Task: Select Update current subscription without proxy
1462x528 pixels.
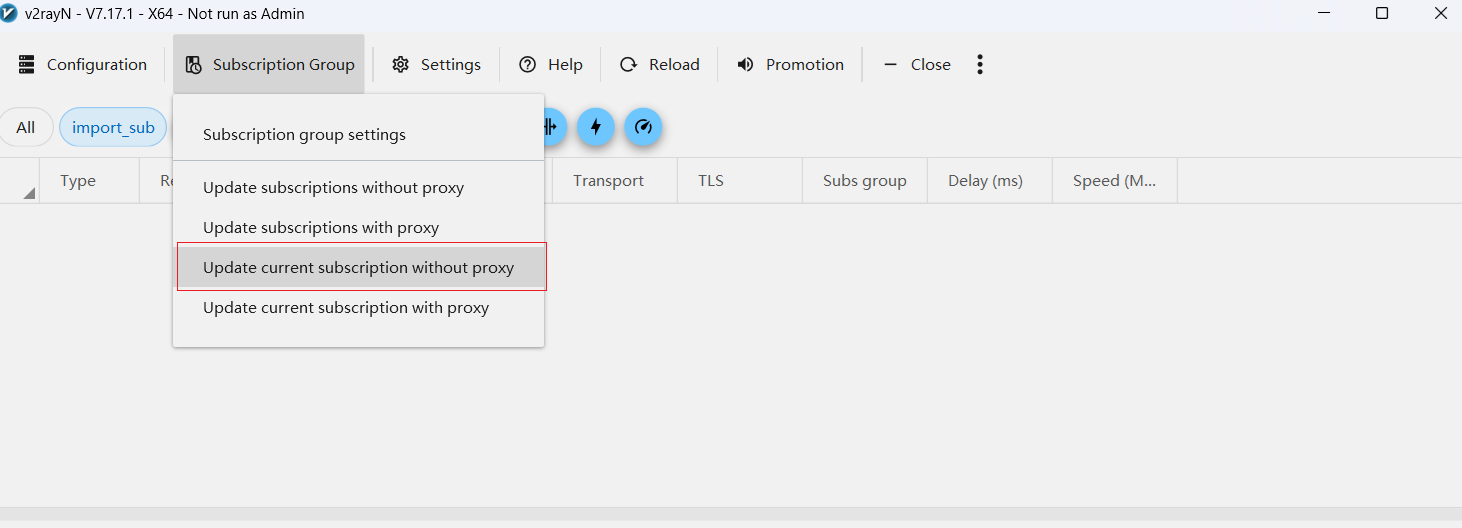Action: 358,268
